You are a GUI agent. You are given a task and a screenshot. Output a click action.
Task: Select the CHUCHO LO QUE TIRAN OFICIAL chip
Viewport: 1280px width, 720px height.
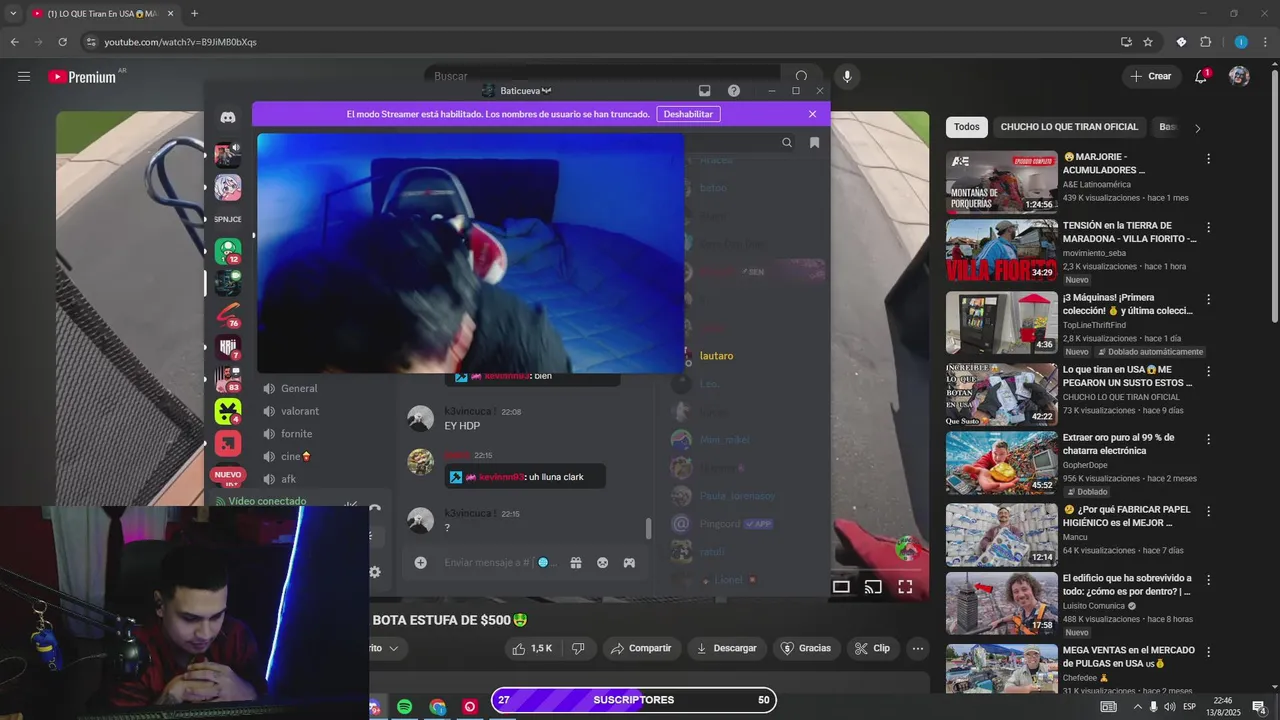tap(1069, 127)
